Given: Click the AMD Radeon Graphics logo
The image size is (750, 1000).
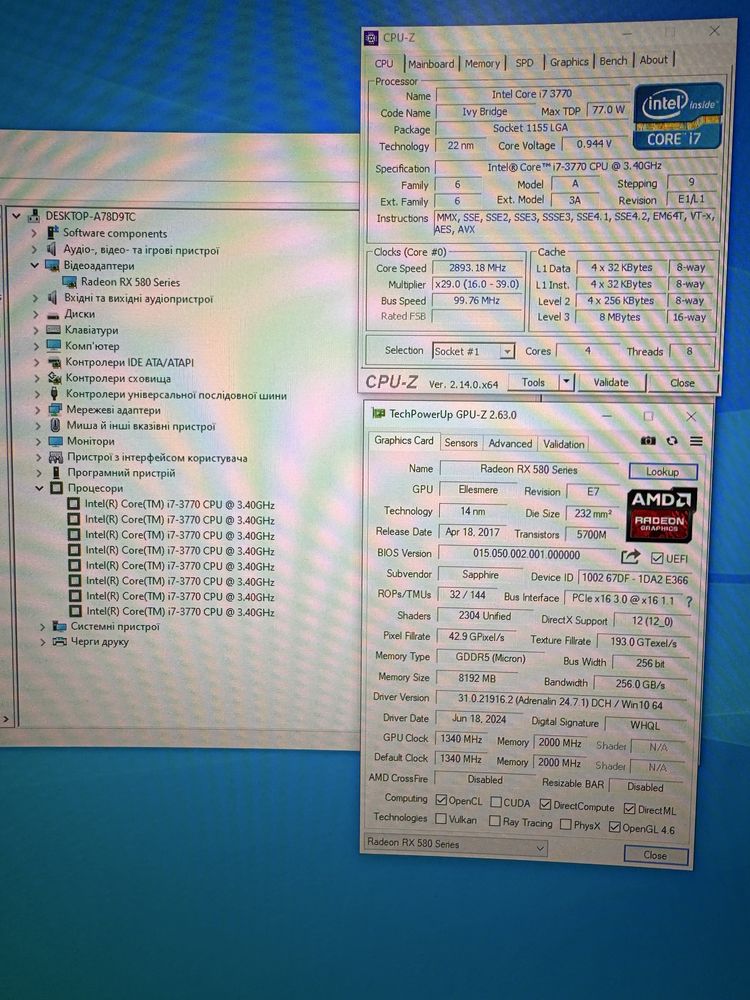Looking at the screenshot, I should click(660, 515).
